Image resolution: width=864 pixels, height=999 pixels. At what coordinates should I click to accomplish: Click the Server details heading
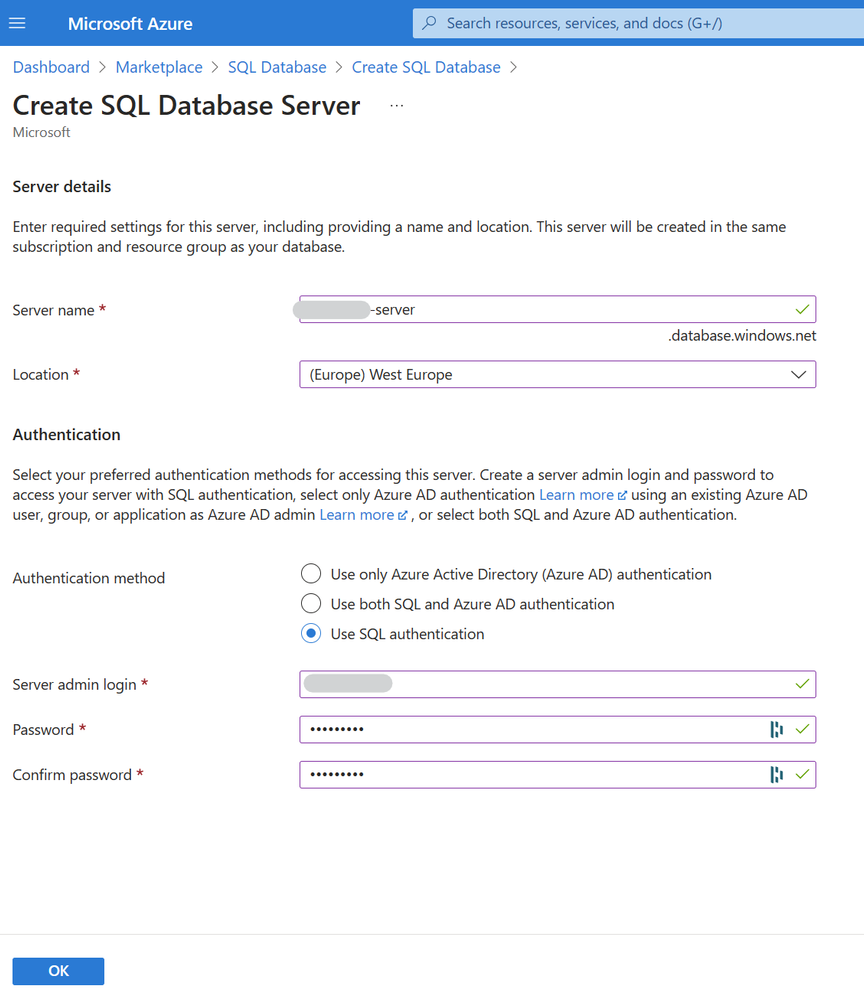tap(62, 187)
